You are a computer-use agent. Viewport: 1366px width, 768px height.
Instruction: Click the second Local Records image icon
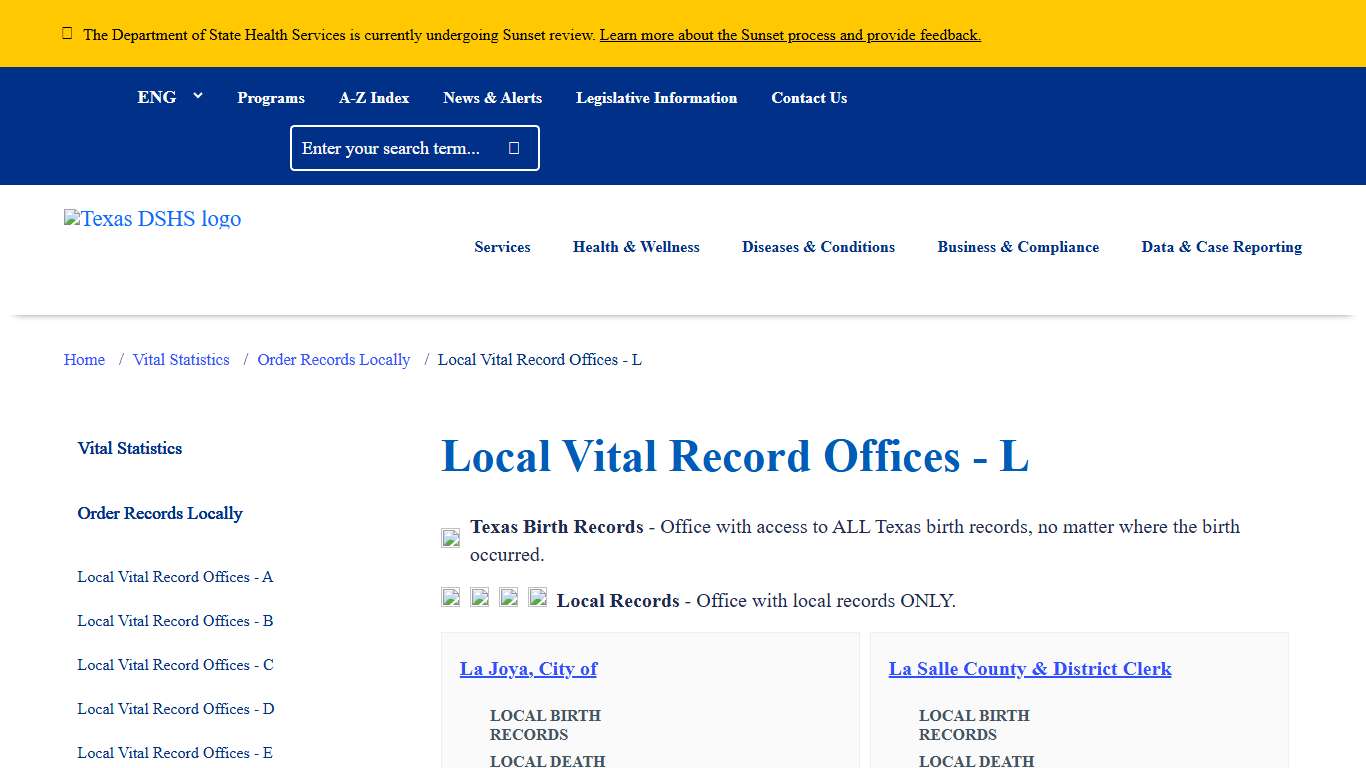click(x=480, y=597)
